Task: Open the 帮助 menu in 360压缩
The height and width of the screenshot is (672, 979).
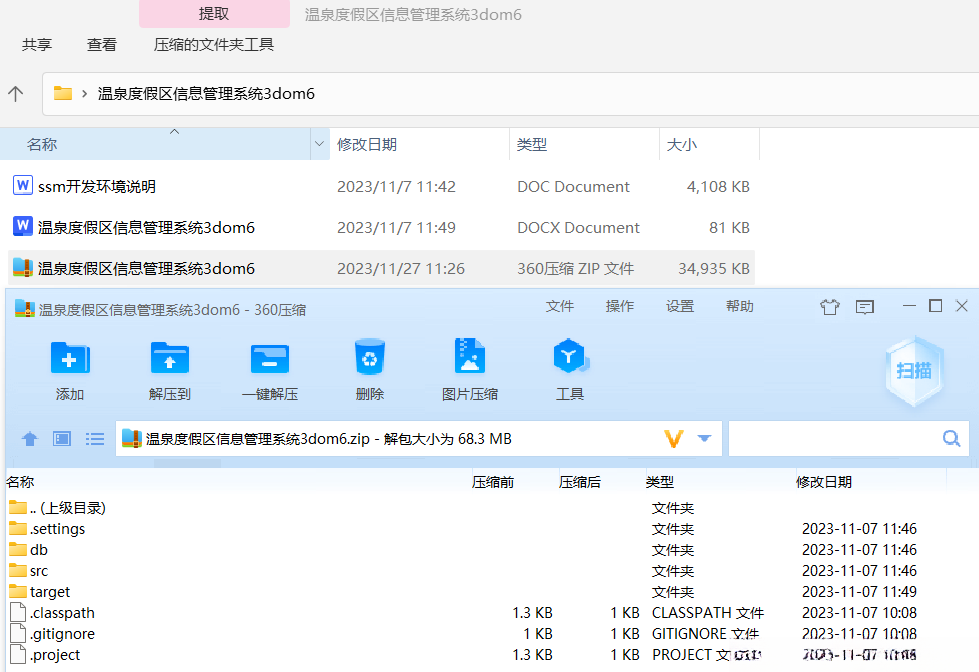Action: pos(740,306)
